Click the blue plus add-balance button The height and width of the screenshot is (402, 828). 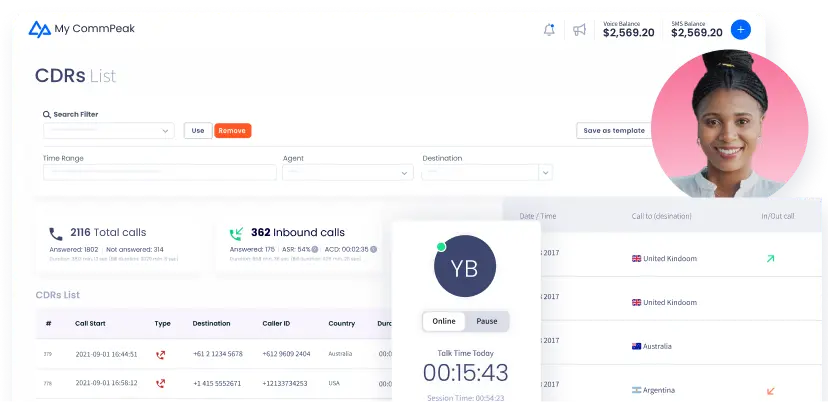pos(740,30)
